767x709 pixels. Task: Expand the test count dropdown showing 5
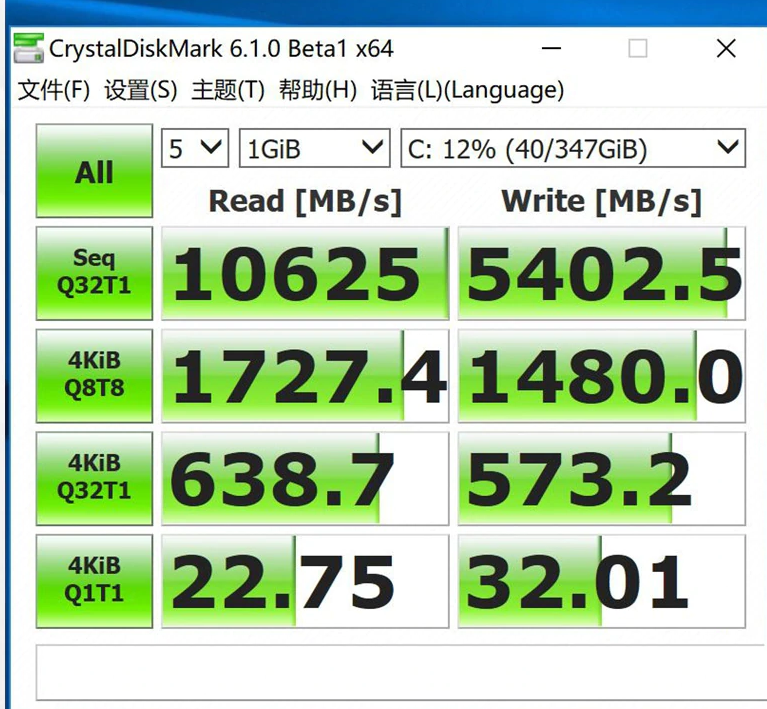pos(195,148)
